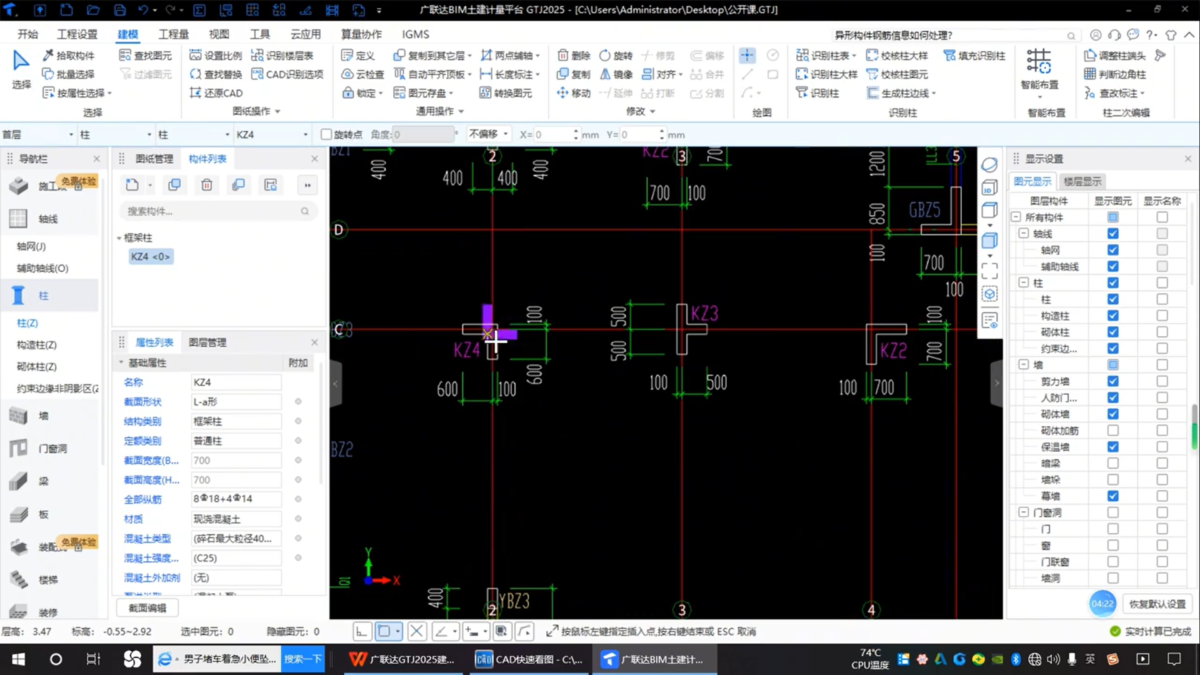This screenshot has height=675, width=1200.
Task: Enable 显示图元 for 砌体加筋
Action: 1112,430
